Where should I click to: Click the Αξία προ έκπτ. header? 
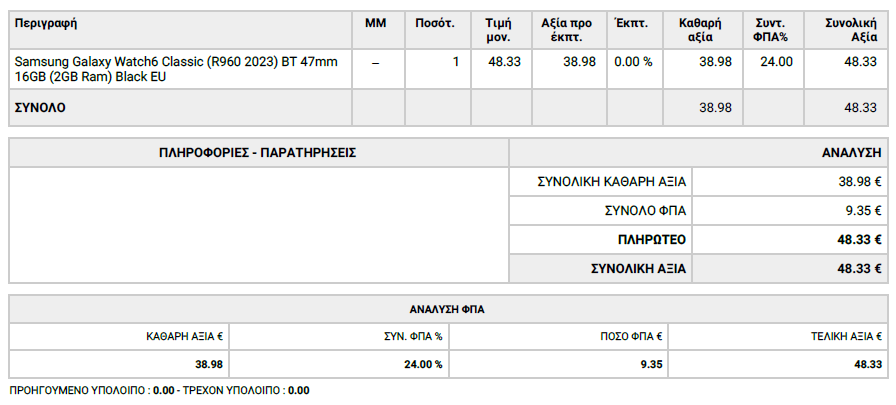point(569,30)
